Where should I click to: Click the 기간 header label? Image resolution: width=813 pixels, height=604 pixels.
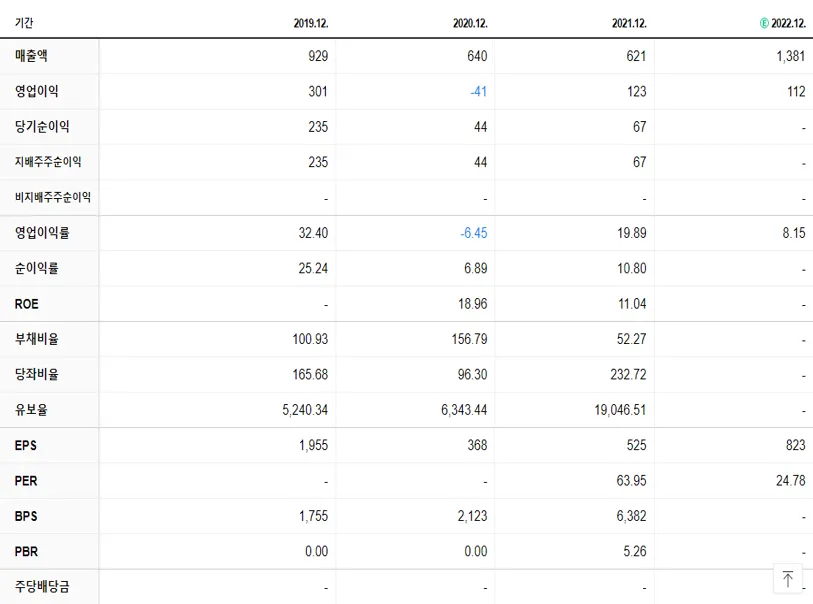(24, 23)
